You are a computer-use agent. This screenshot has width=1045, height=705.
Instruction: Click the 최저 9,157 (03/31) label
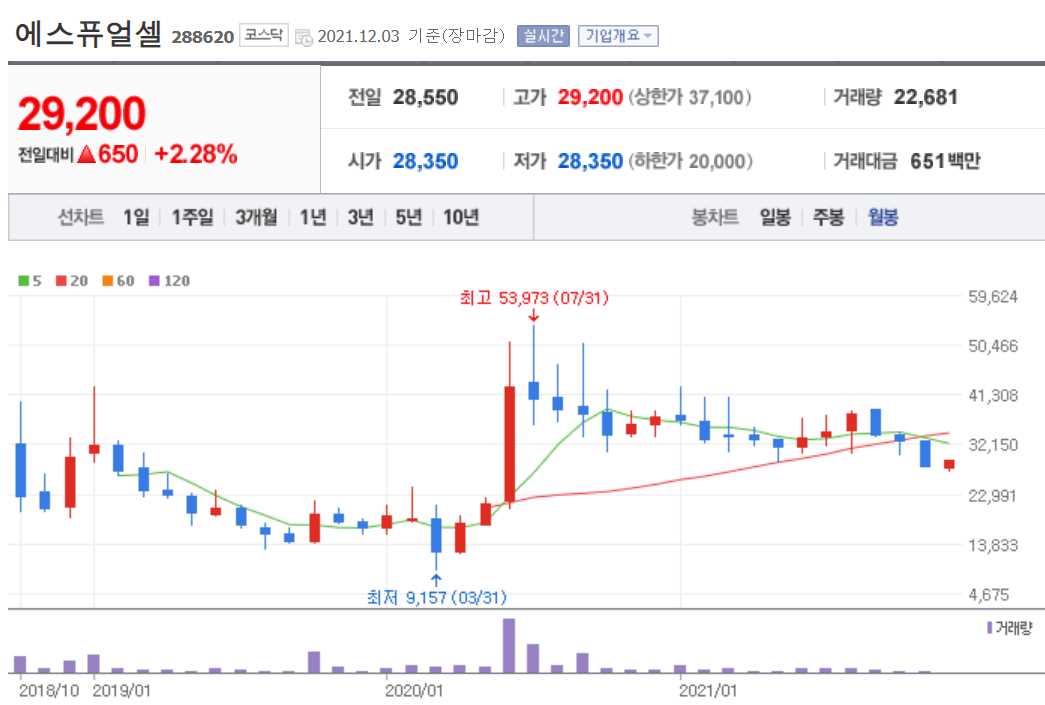(437, 597)
